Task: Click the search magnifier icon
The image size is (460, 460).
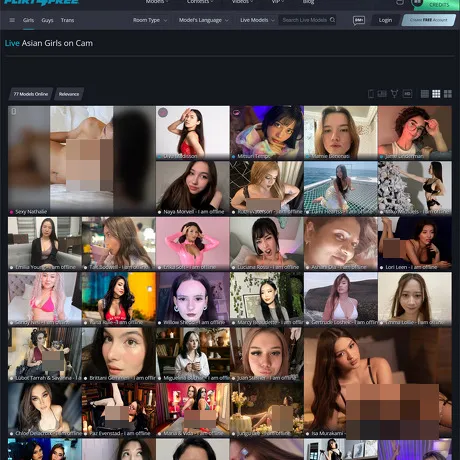Action: [x=332, y=20]
